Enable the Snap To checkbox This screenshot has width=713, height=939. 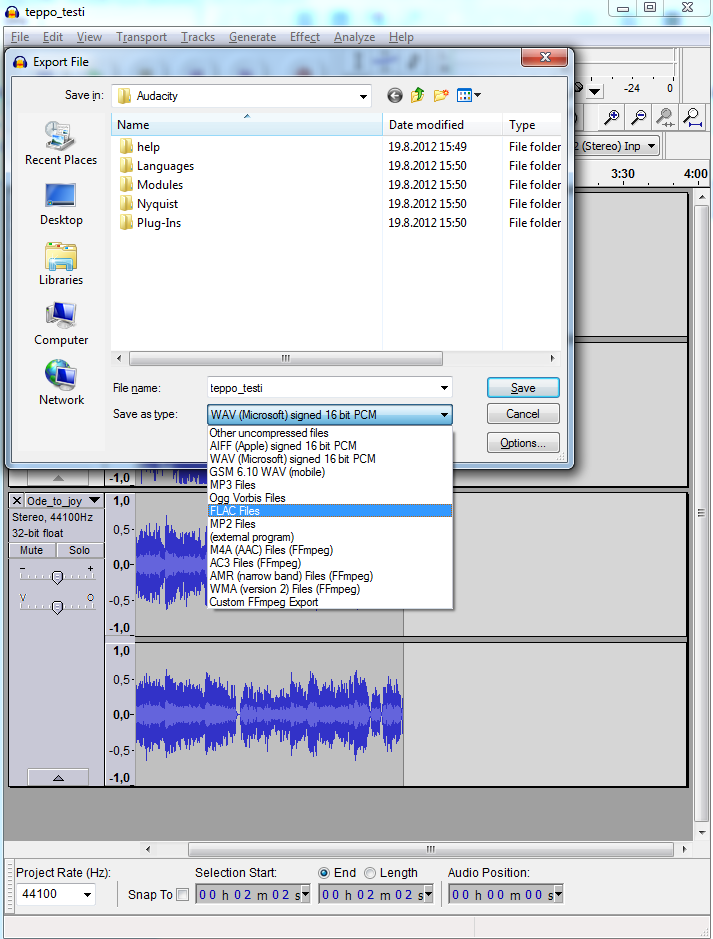182,895
